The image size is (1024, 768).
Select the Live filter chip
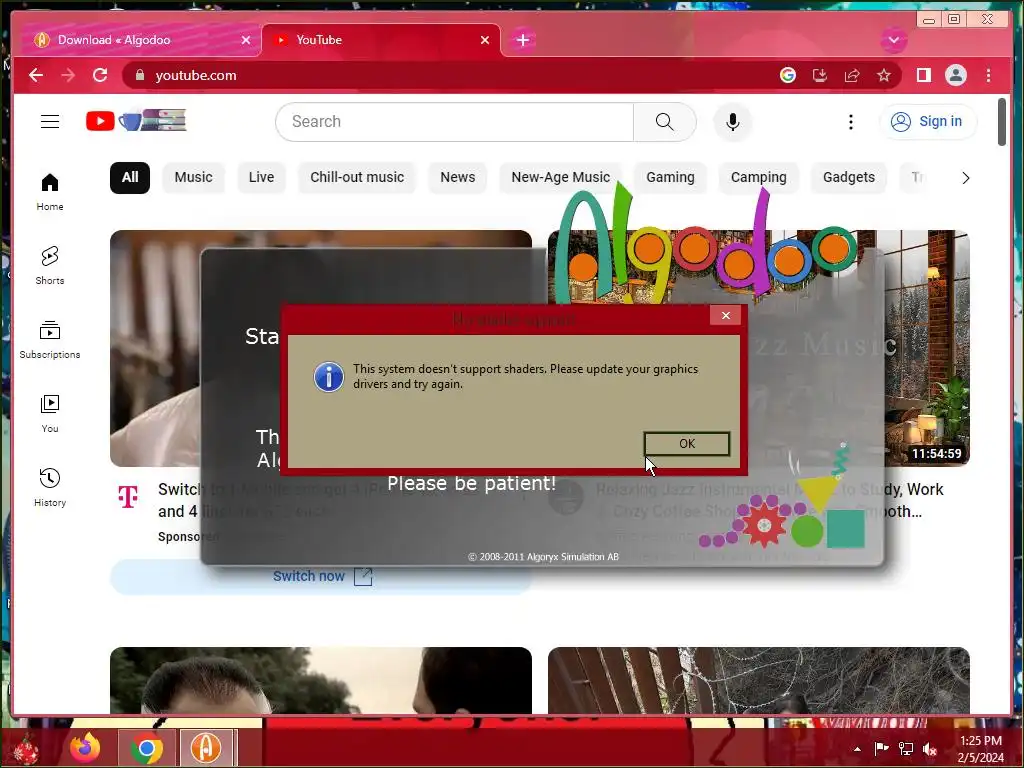coord(261,178)
